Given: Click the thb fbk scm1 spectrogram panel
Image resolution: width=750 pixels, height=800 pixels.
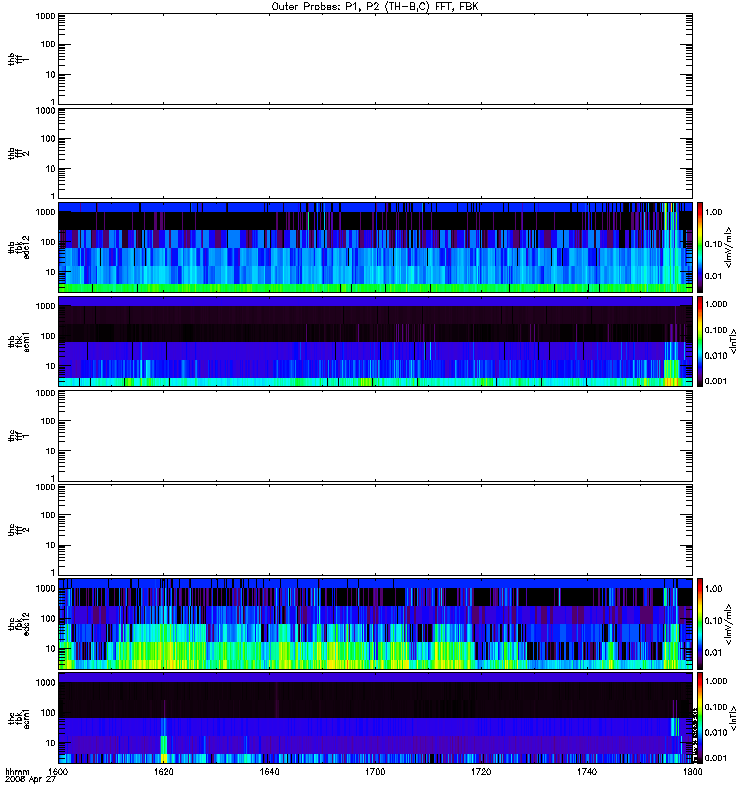Looking at the screenshot, I should [375, 341].
